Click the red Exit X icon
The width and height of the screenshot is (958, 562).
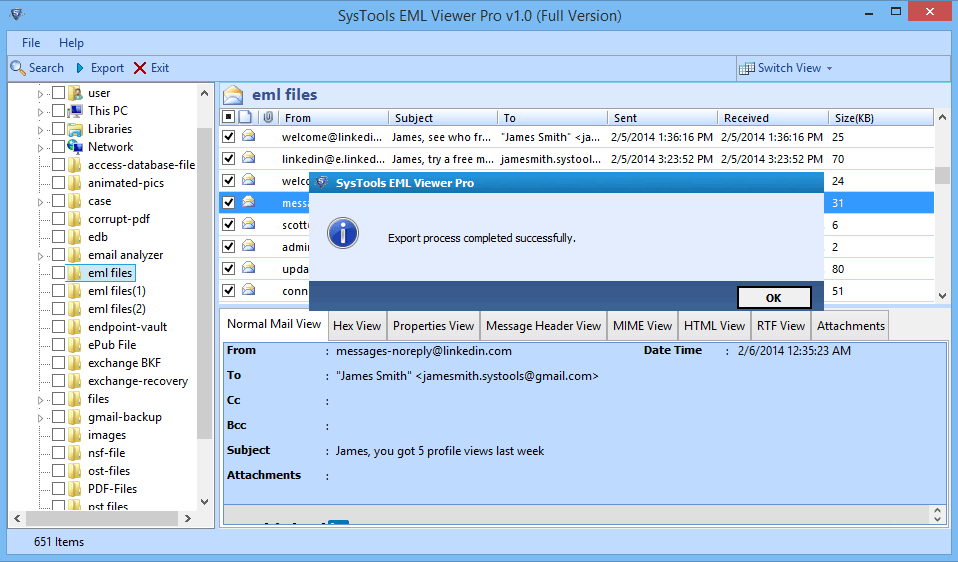coord(140,68)
